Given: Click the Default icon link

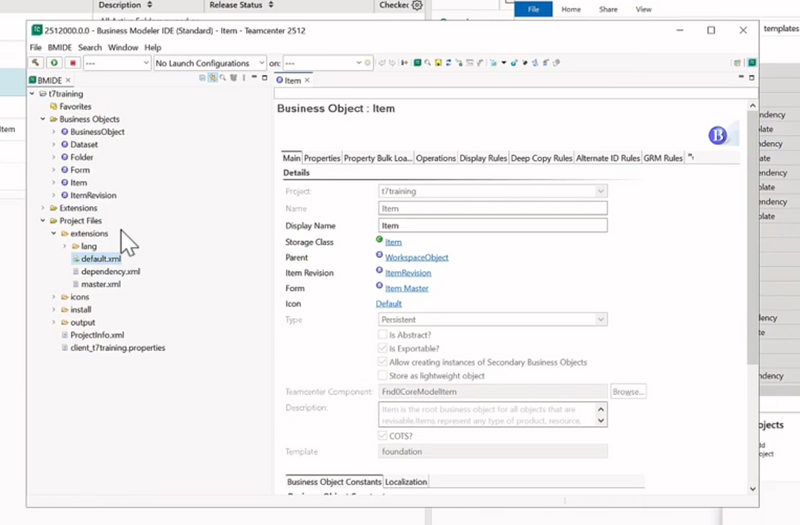Looking at the screenshot, I should click(x=389, y=304).
